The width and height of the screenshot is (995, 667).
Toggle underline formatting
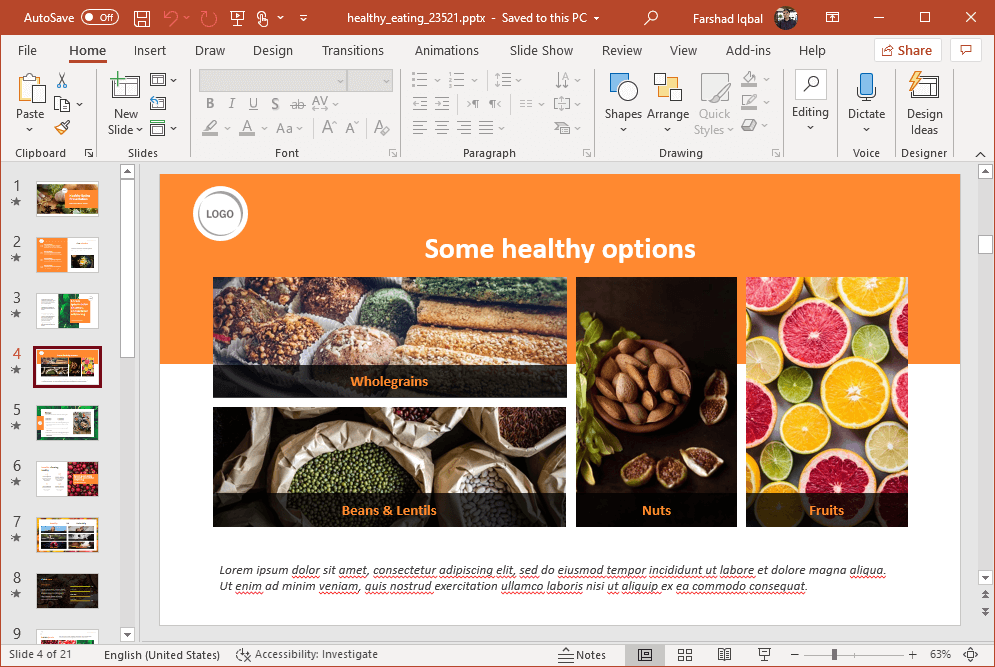(x=253, y=103)
